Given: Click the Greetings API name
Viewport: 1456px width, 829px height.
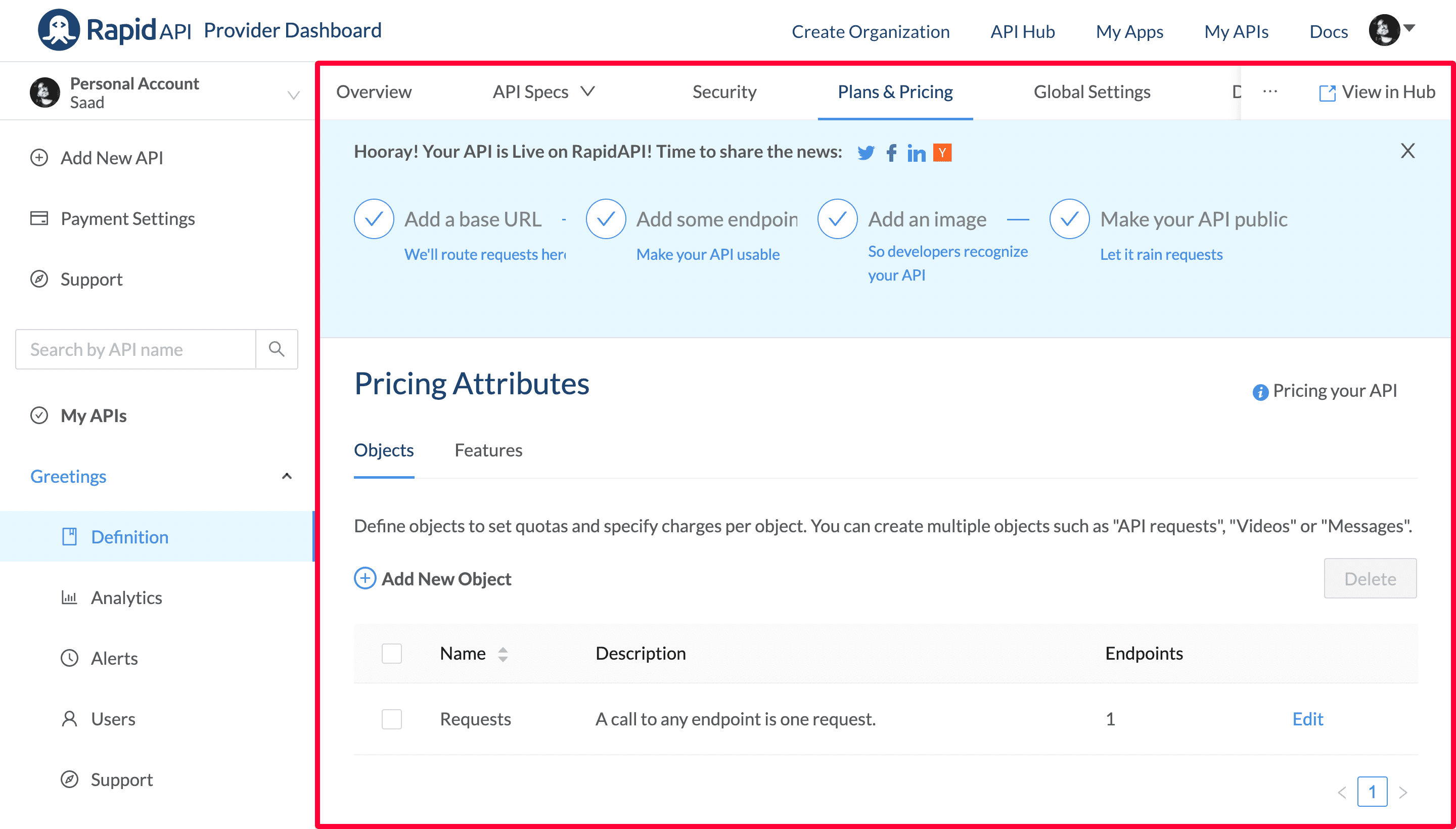Looking at the screenshot, I should click(x=68, y=476).
